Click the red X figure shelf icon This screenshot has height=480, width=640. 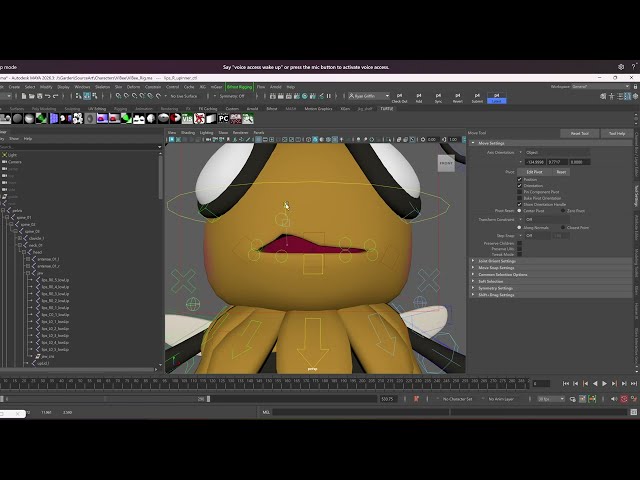(199, 119)
